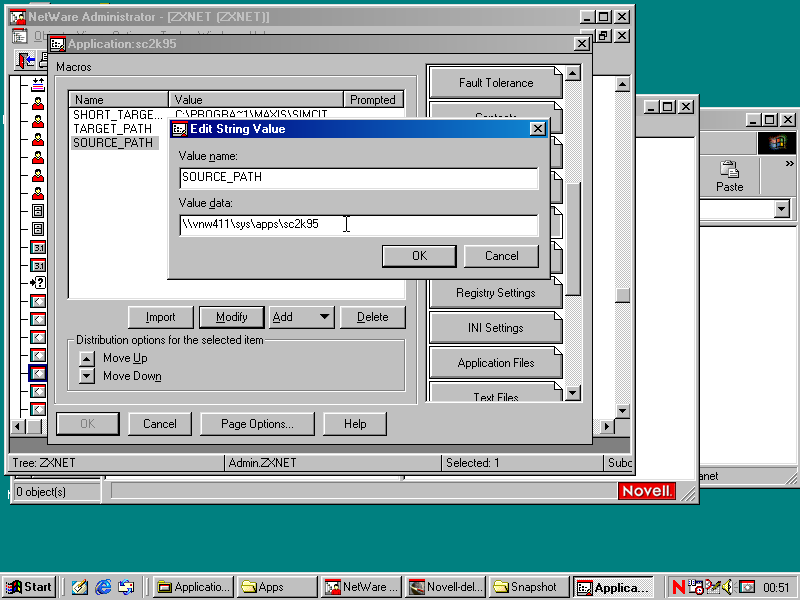
Task: Click the second 3.1 application icon in tree
Action: click(38, 265)
